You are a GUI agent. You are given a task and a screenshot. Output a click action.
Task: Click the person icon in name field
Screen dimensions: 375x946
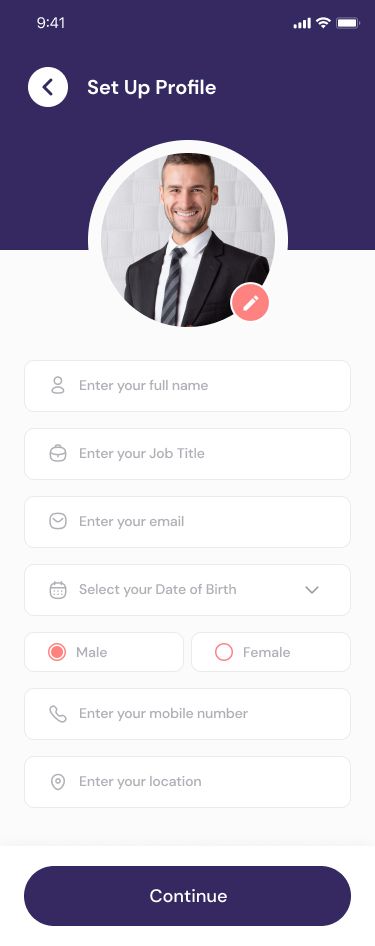coord(58,386)
